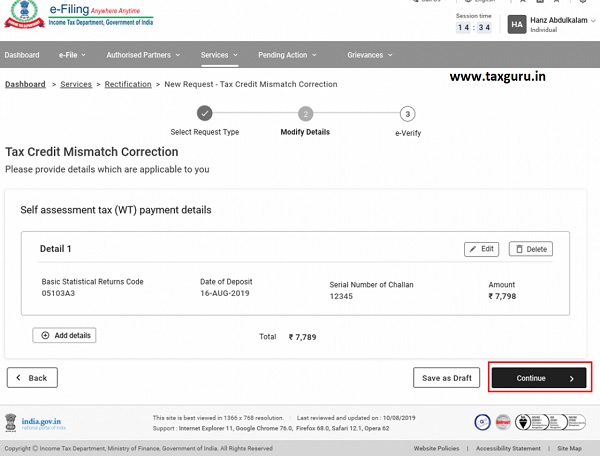The width and height of the screenshot is (600, 456).
Task: Click step 2 Modify Details circle
Action: [305, 114]
